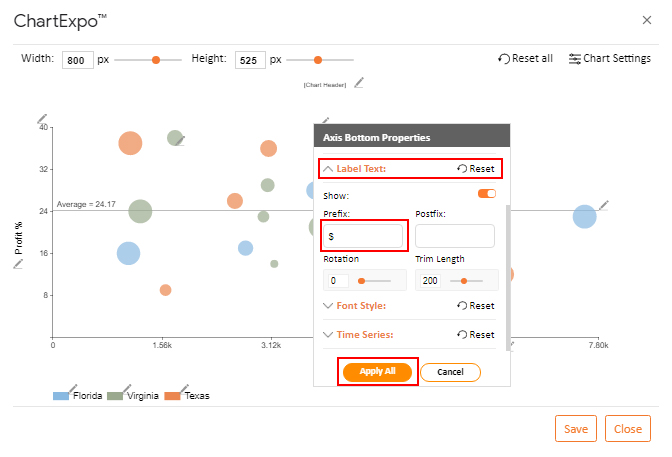Close the ChartExpo dialog with X
This screenshot has height=457, width=672.
tap(646, 19)
